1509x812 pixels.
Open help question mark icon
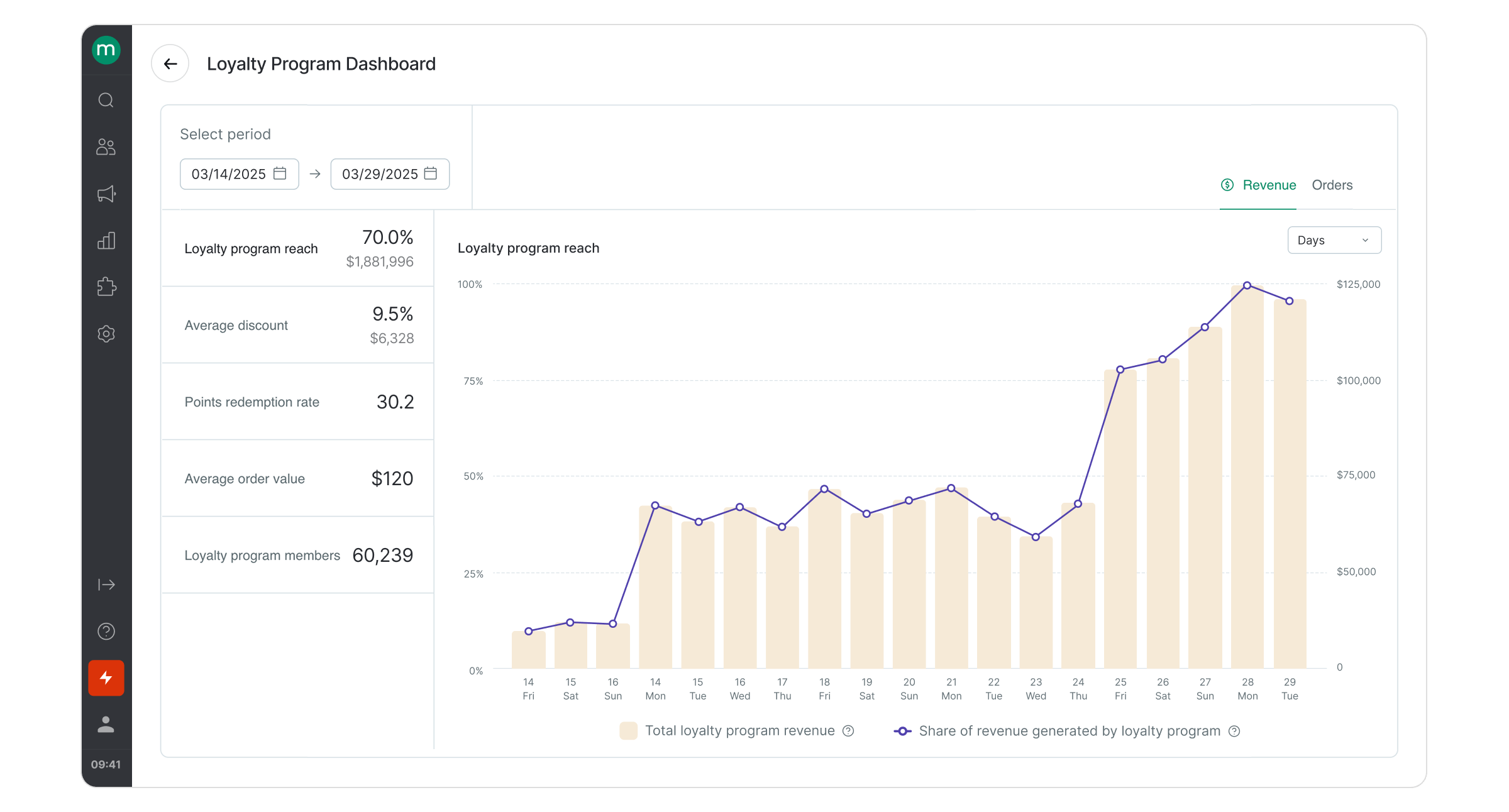[x=106, y=631]
